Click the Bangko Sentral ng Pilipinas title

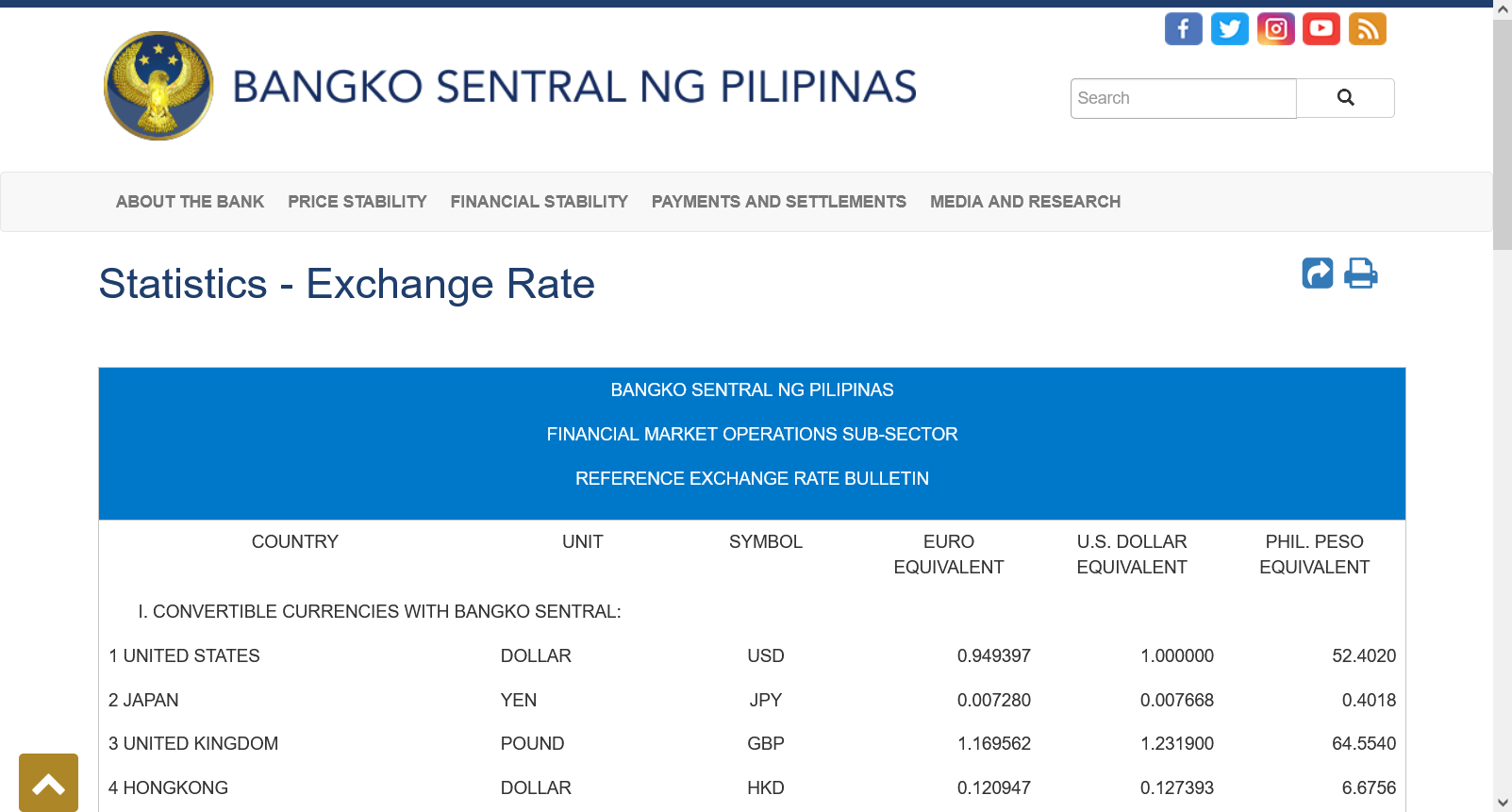[x=574, y=87]
